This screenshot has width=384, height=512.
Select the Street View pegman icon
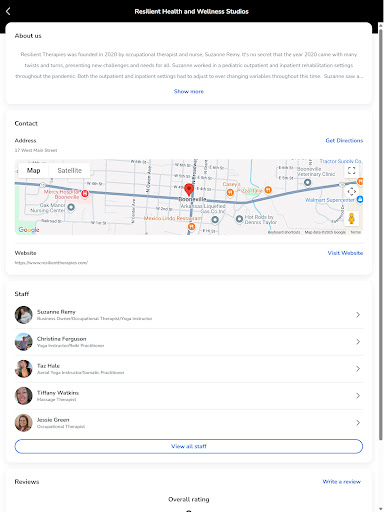351,219
